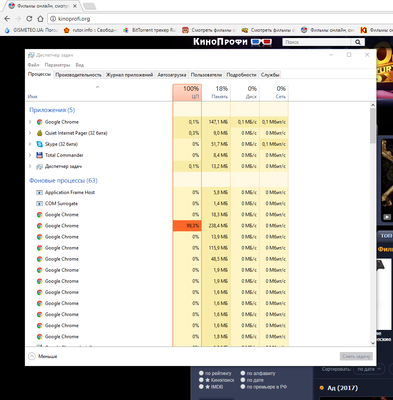The height and width of the screenshot is (400, 393).
Task: Collapse details with the 'Меньше' chevron
Action: 32,356
